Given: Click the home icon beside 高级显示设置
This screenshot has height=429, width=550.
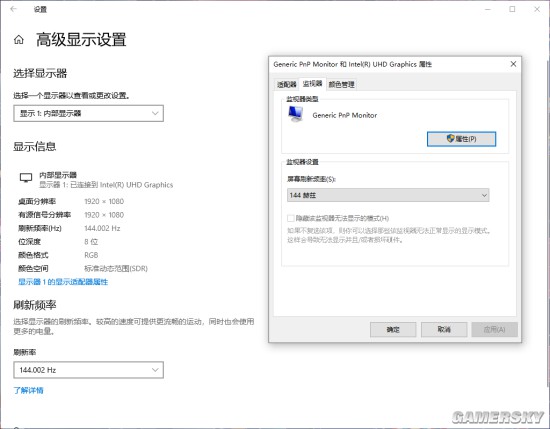Looking at the screenshot, I should [x=19, y=40].
